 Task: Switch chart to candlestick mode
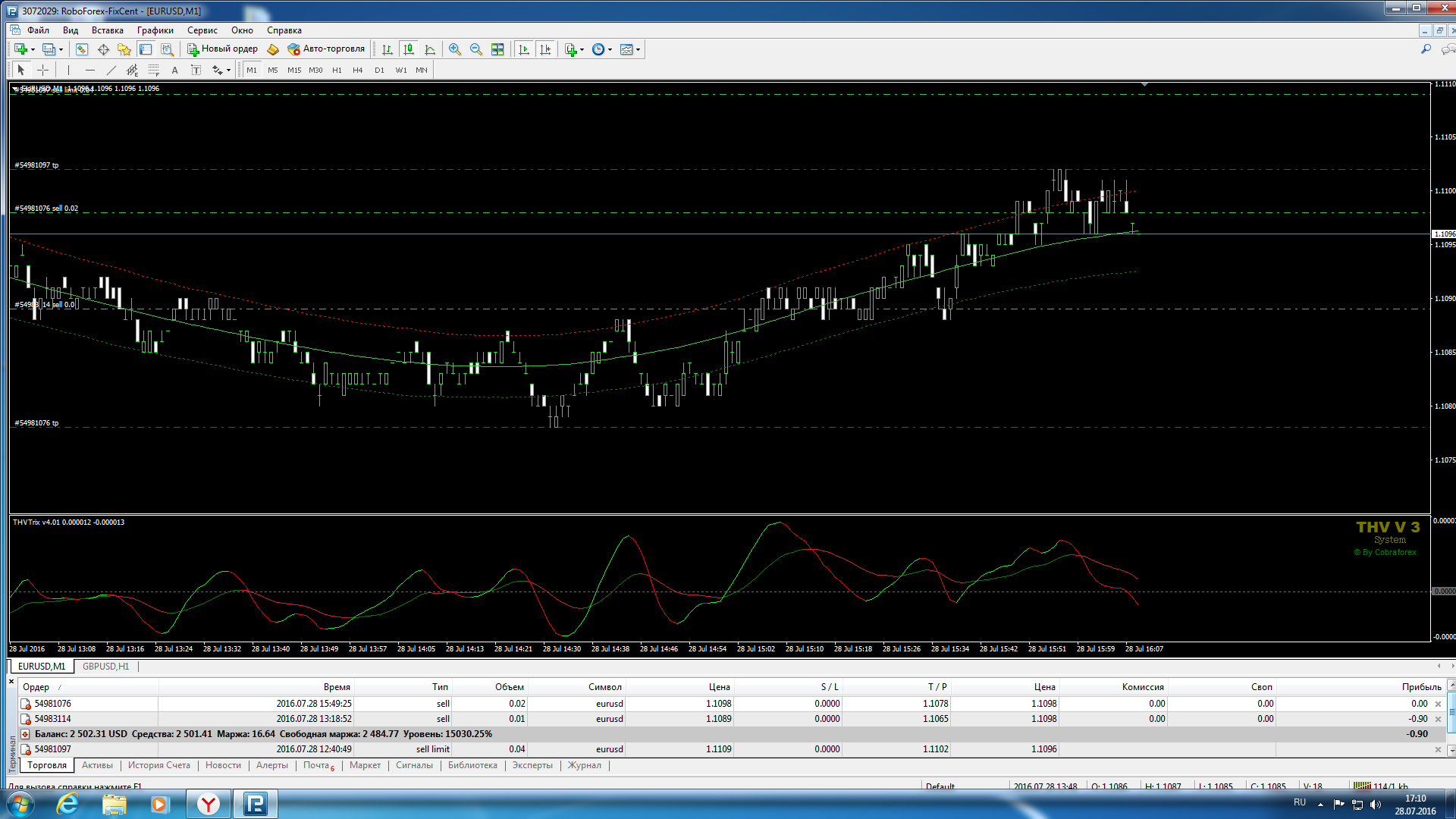[409, 49]
